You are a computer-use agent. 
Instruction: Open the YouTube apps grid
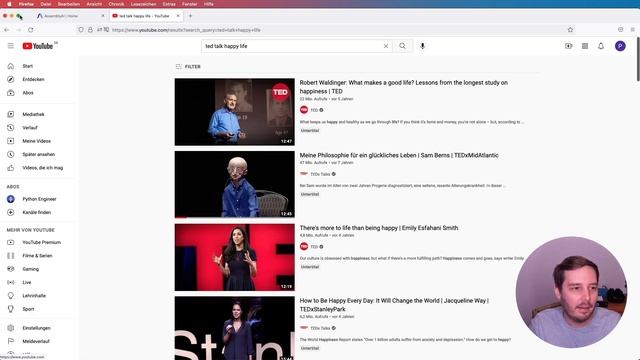pyautogui.click(x=585, y=46)
